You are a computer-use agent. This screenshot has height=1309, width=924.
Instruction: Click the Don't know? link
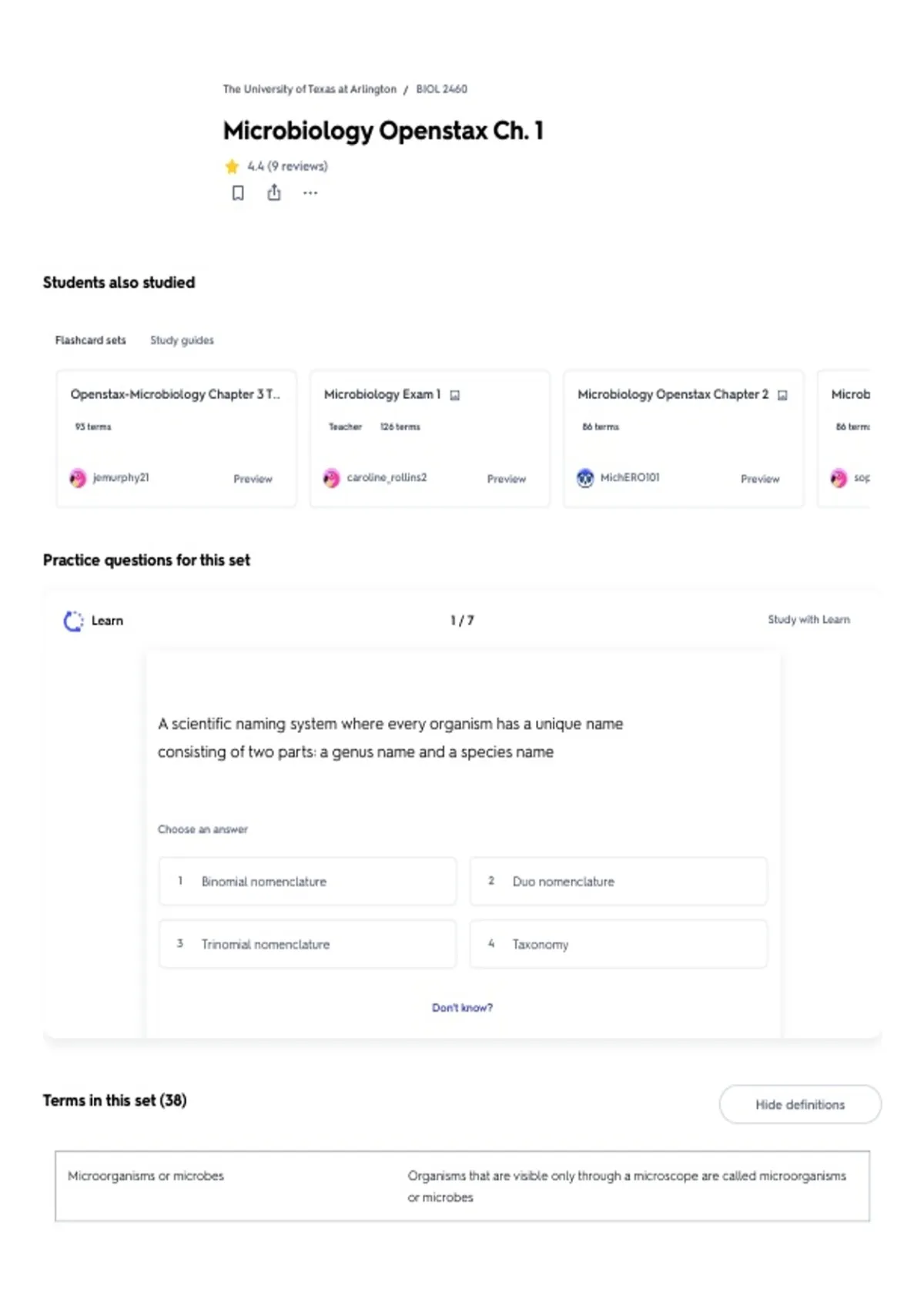(462, 1007)
